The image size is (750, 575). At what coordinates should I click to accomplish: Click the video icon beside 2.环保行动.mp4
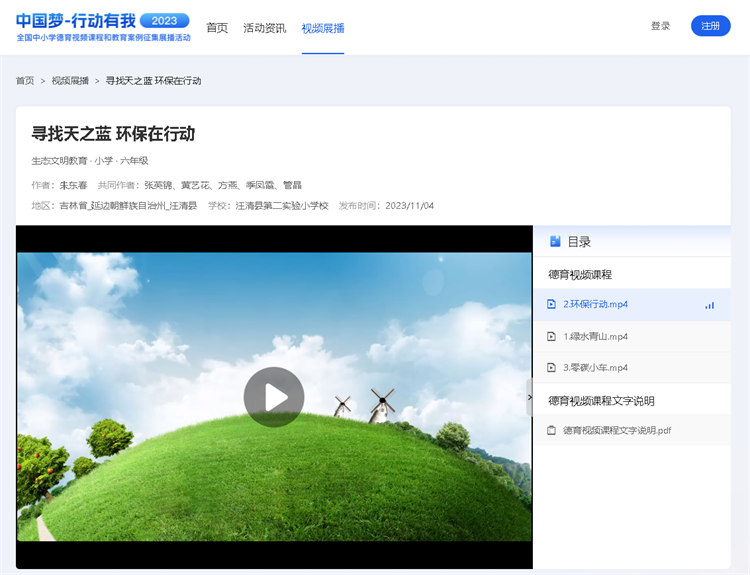pos(551,304)
